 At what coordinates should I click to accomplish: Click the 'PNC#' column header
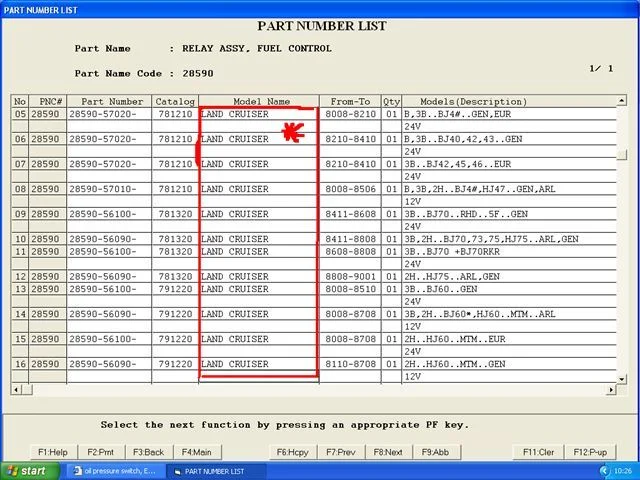(48, 101)
